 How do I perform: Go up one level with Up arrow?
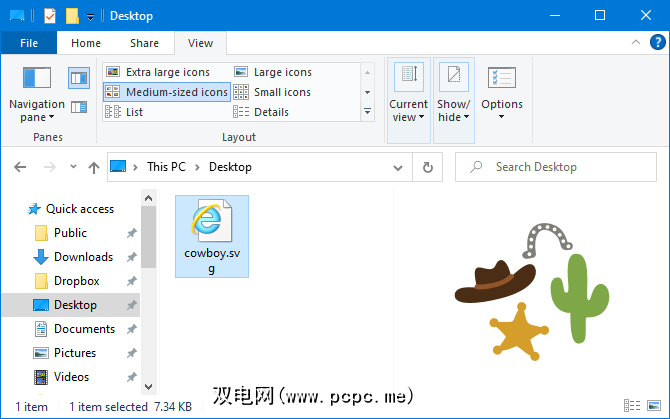click(94, 167)
